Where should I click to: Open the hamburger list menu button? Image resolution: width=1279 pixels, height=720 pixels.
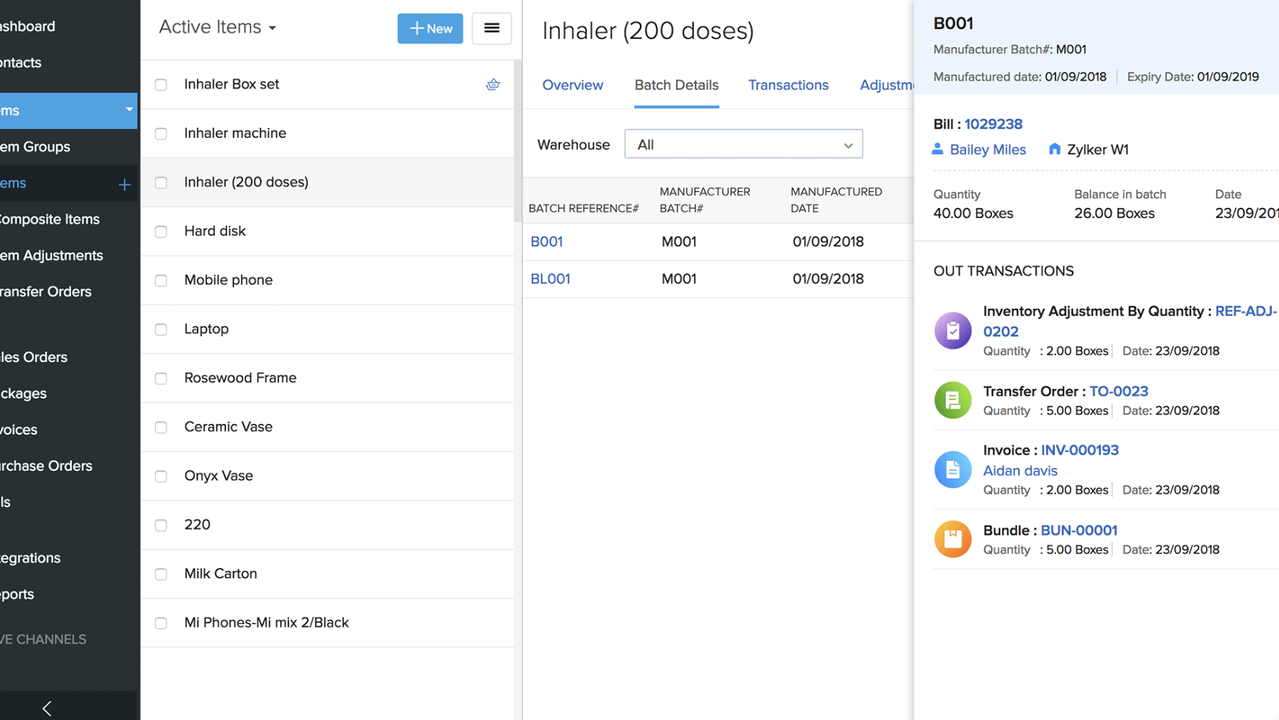[491, 29]
